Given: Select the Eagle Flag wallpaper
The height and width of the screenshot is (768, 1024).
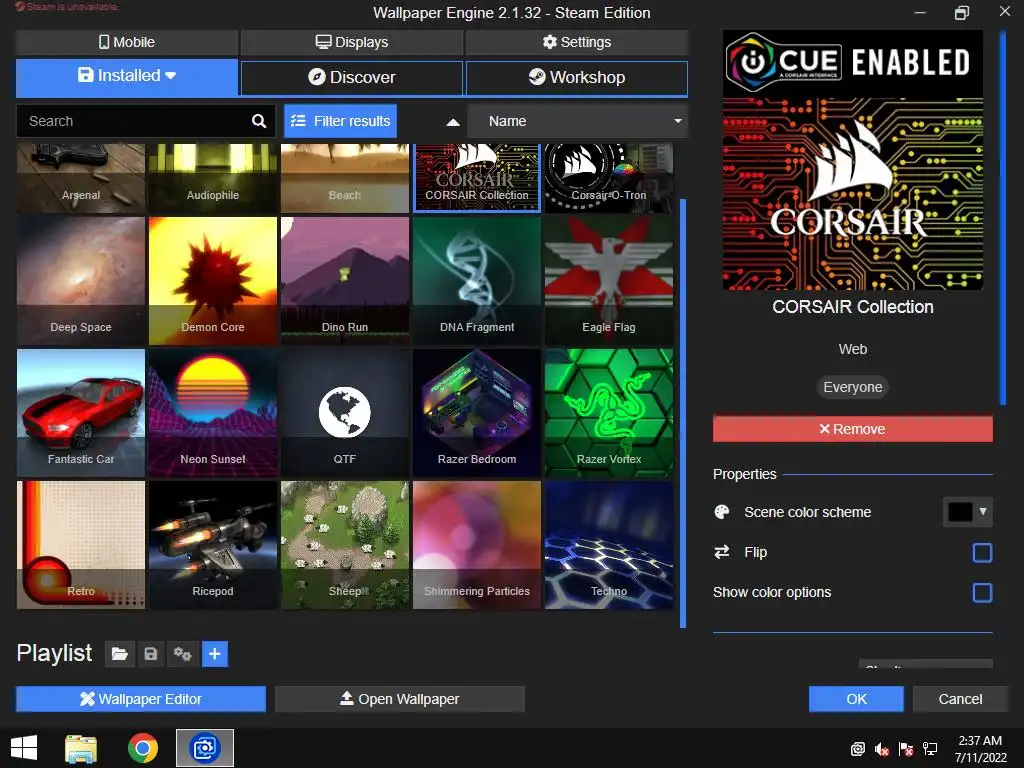Looking at the screenshot, I should point(609,281).
